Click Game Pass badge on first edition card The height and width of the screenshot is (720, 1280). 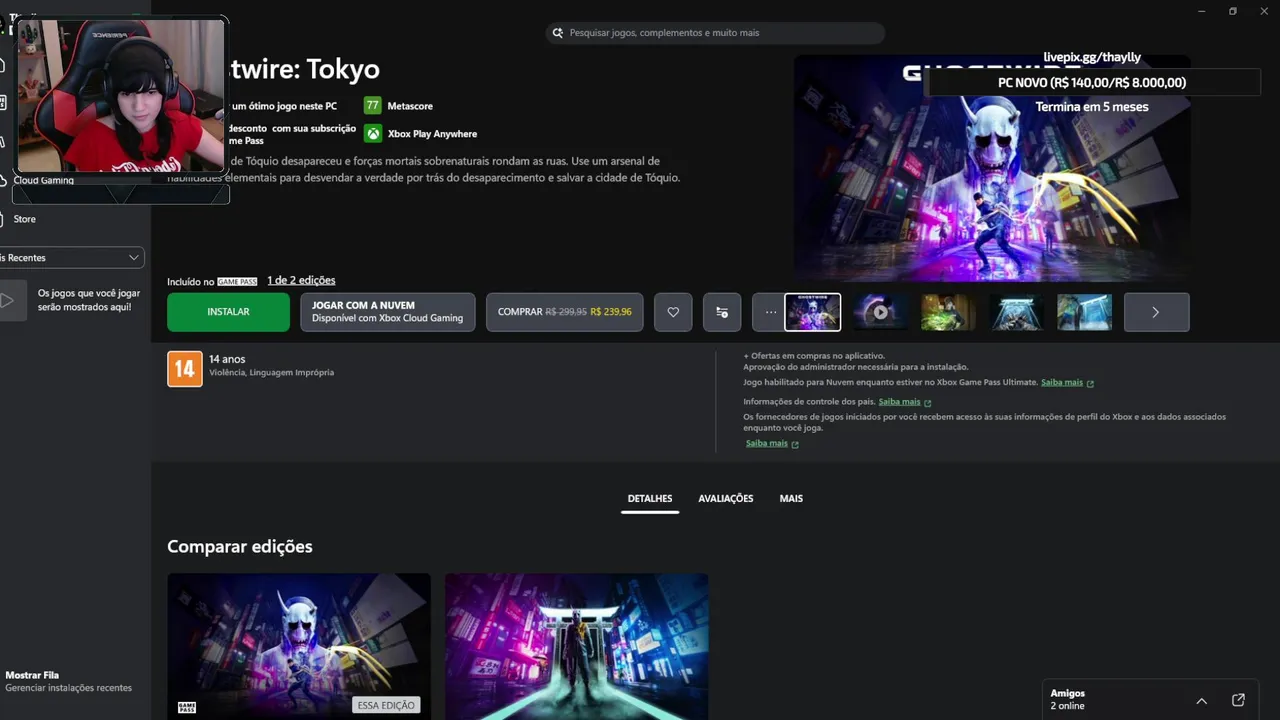coord(186,707)
